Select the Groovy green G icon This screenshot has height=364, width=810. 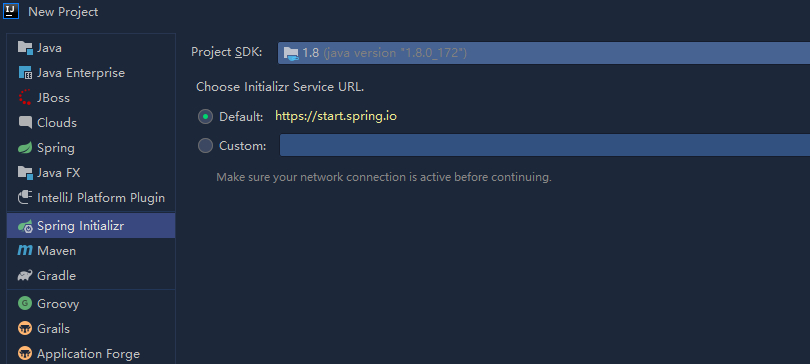tap(25, 304)
